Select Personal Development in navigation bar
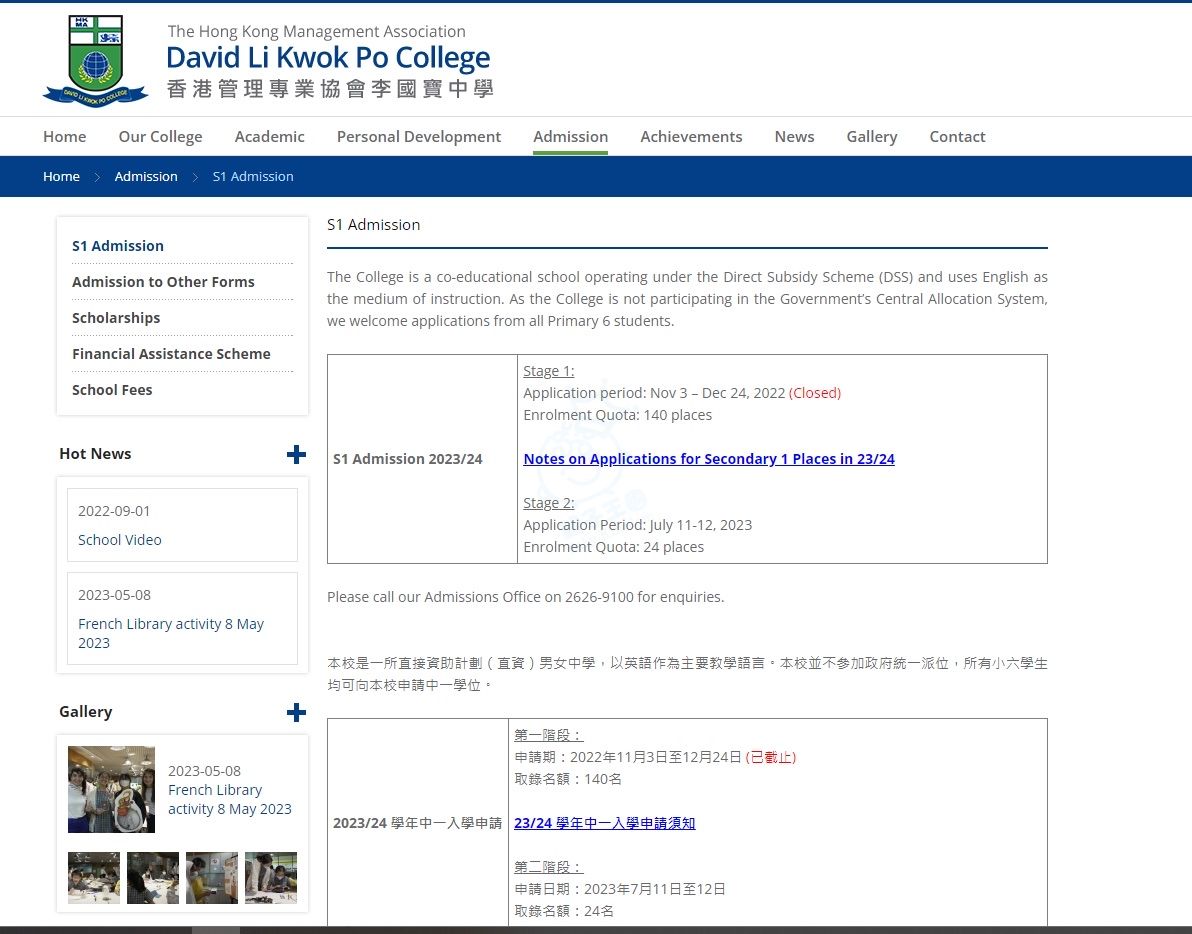 pyautogui.click(x=418, y=137)
